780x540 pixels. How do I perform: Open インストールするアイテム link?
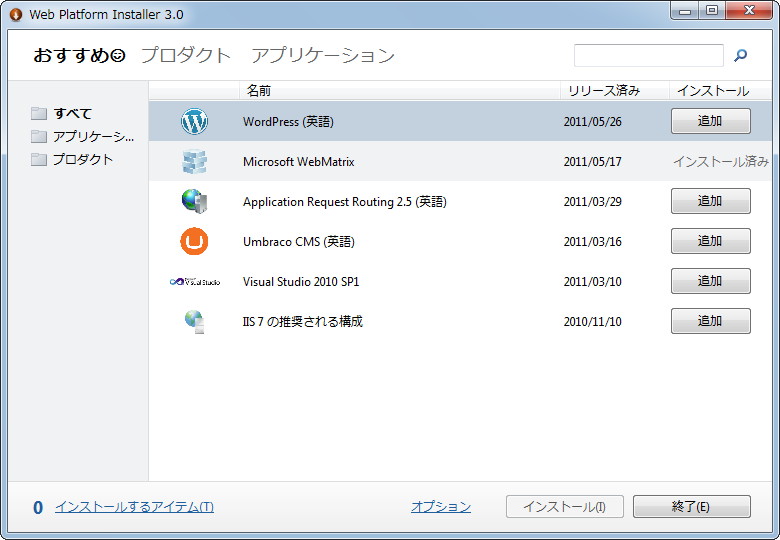[x=134, y=507]
